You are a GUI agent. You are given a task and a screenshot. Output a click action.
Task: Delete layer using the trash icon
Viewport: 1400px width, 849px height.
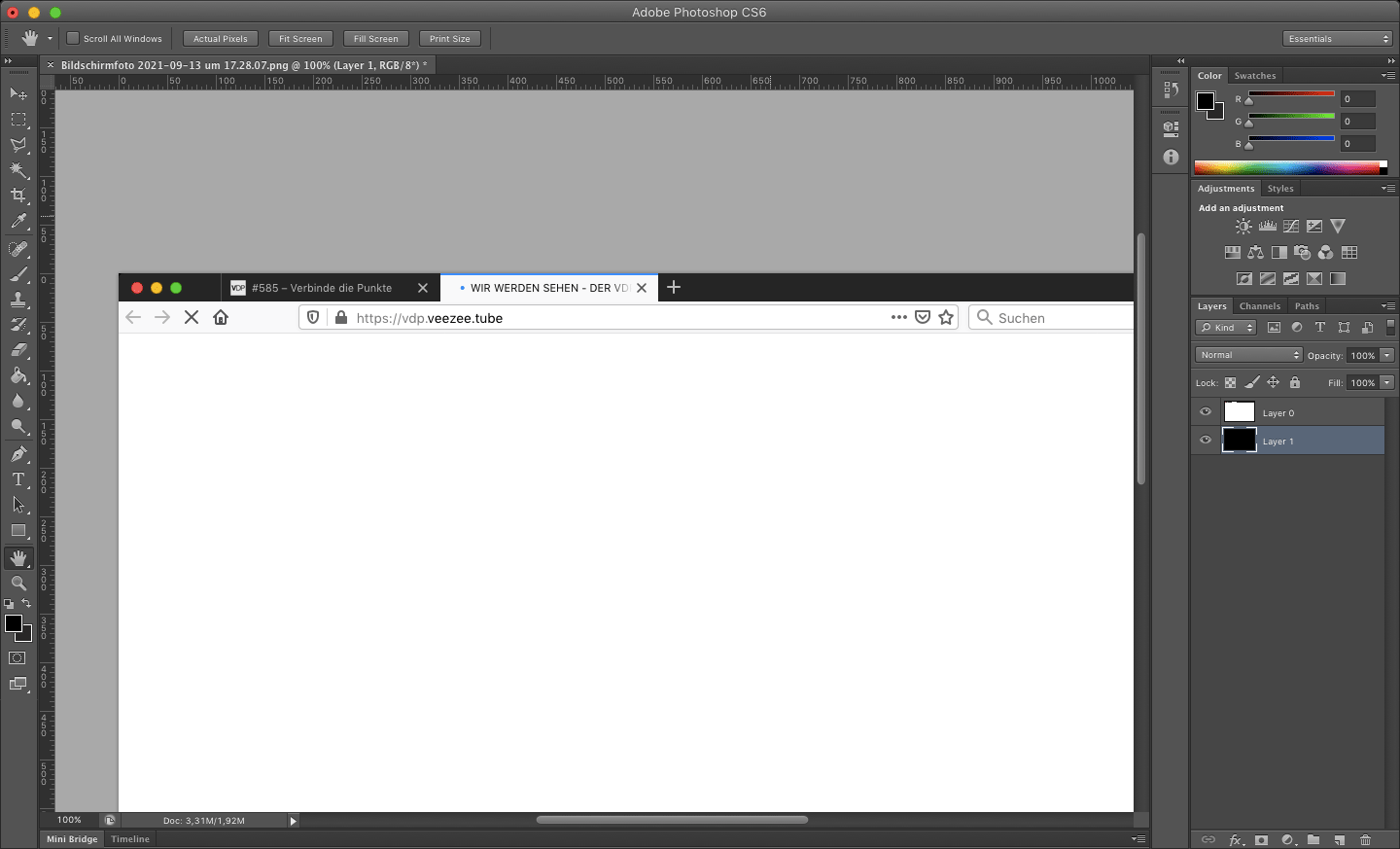pyautogui.click(x=1365, y=839)
